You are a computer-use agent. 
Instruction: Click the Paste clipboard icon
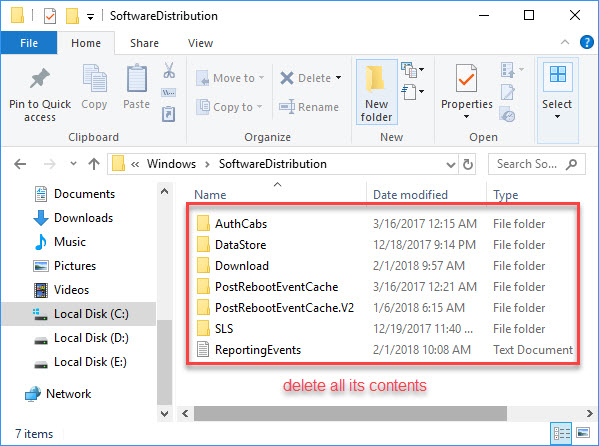137,78
